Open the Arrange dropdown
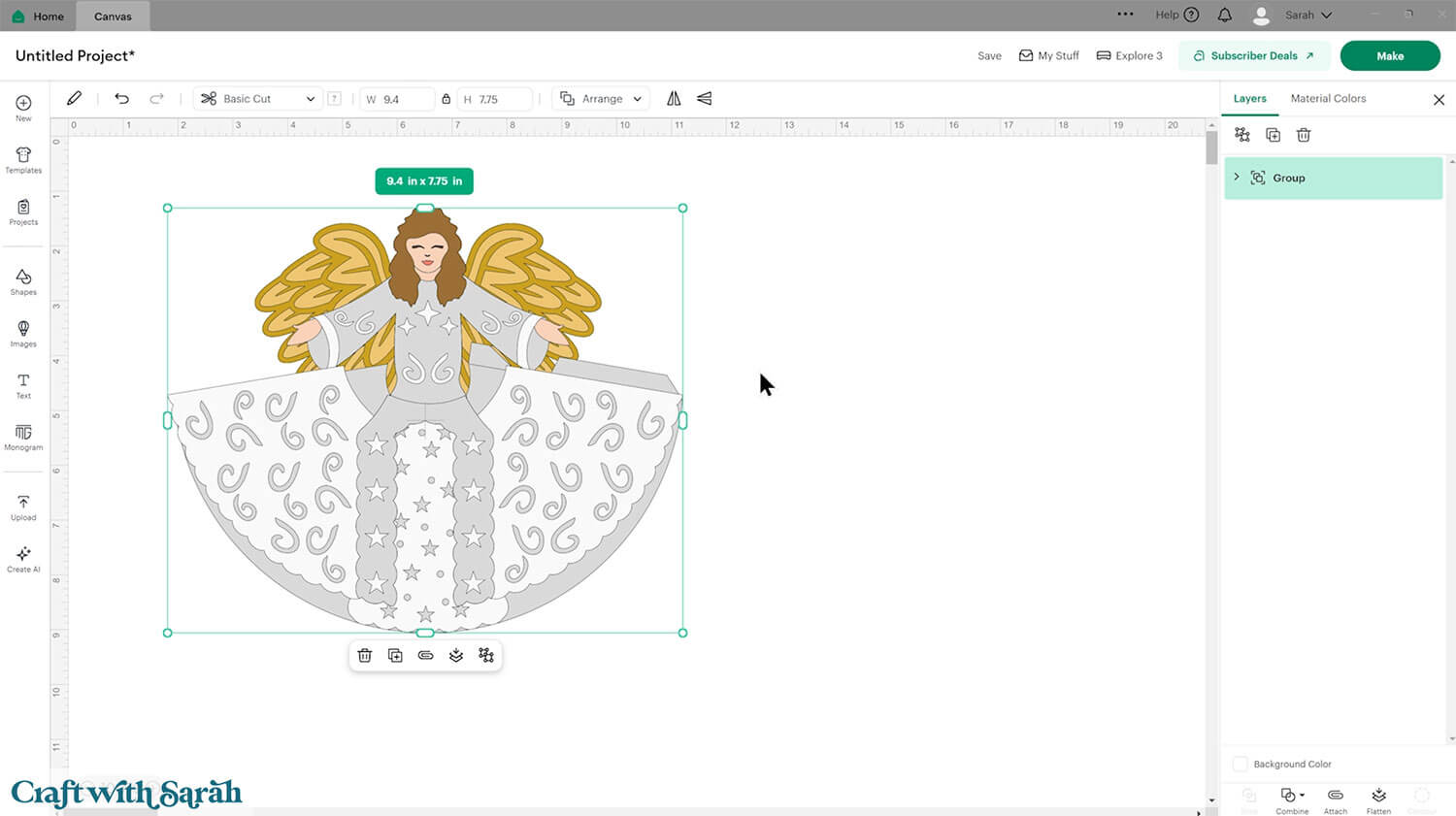 pyautogui.click(x=600, y=98)
